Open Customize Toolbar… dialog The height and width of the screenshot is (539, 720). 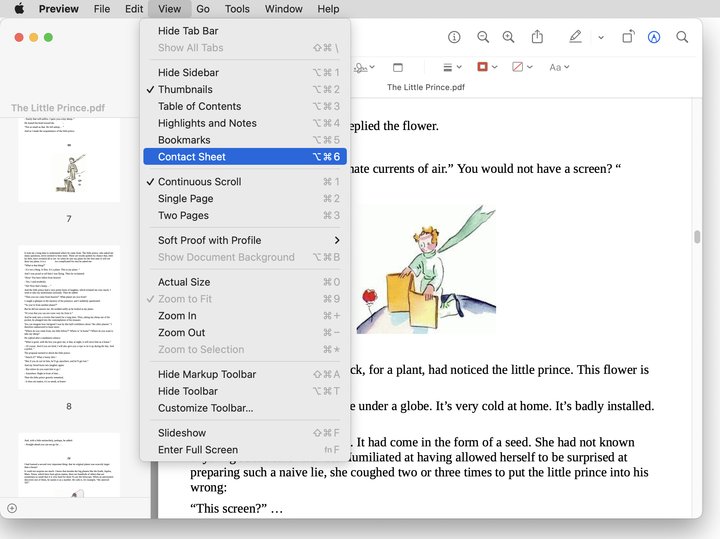245,408
